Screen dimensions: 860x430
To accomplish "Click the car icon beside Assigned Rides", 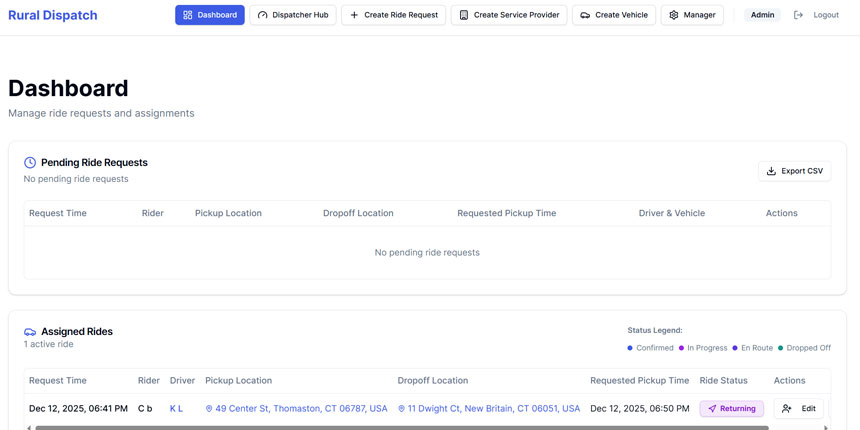I will [30, 332].
